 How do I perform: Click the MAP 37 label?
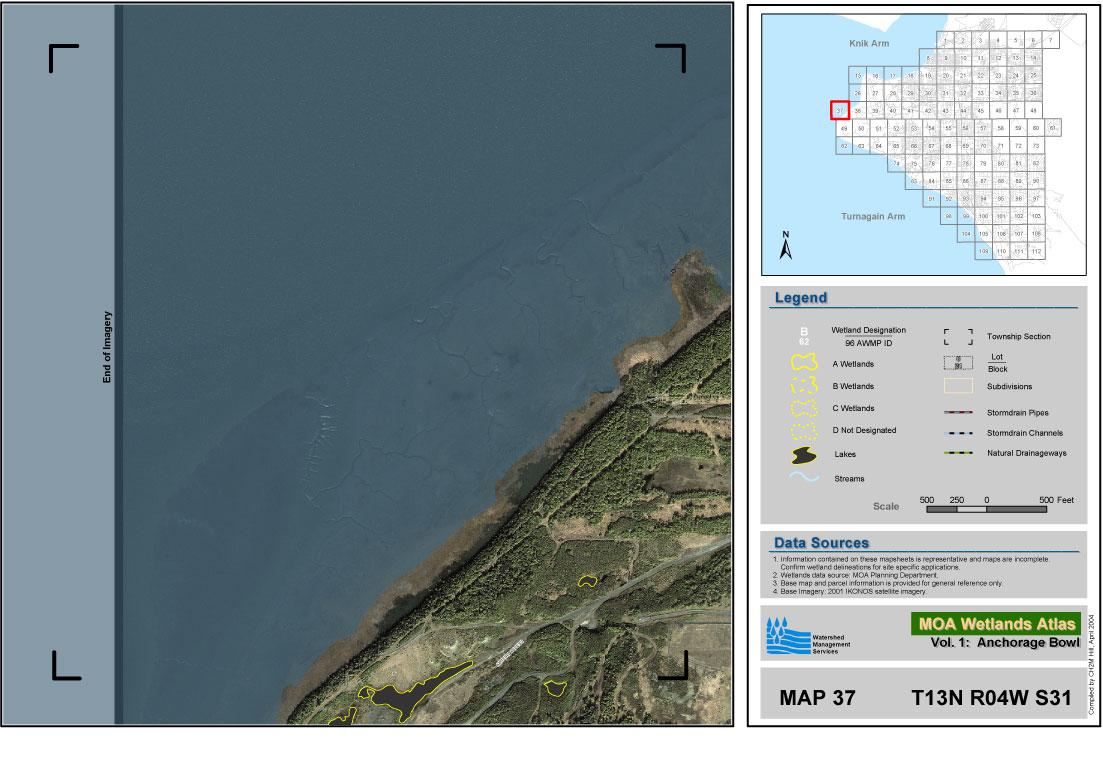817,698
